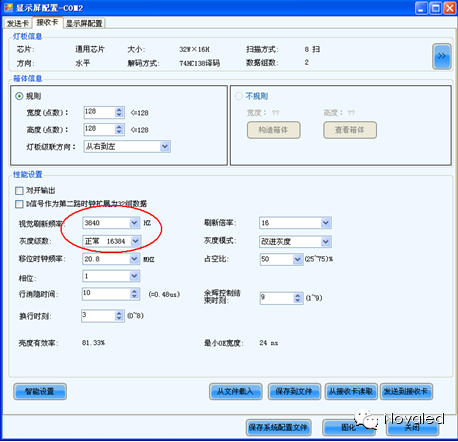Click the 宽度(点数) spinner arrows
Viewport: 458px width, 442px height.
point(119,112)
